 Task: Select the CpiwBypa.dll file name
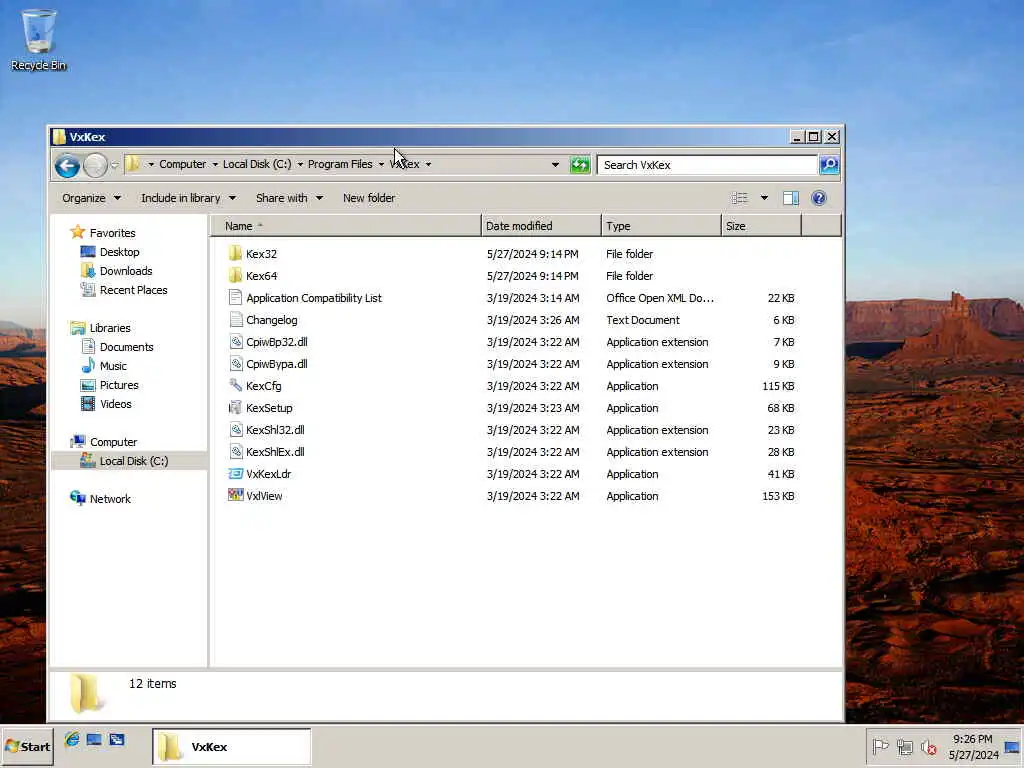click(277, 364)
